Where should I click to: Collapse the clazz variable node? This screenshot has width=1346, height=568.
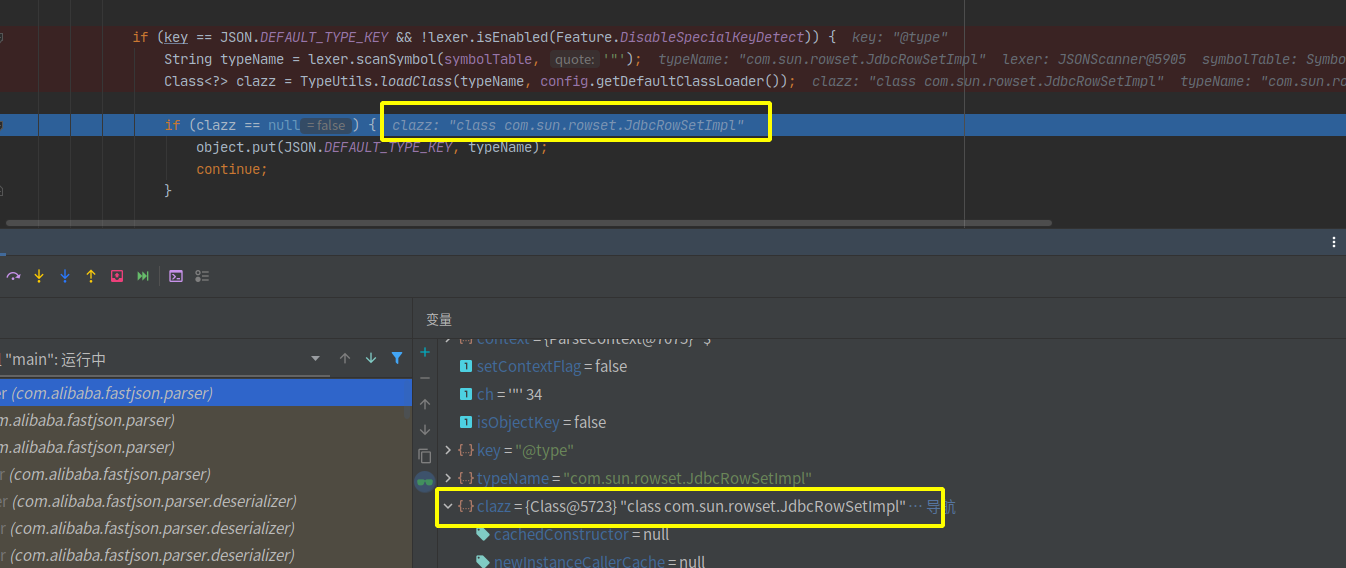pyautogui.click(x=448, y=506)
